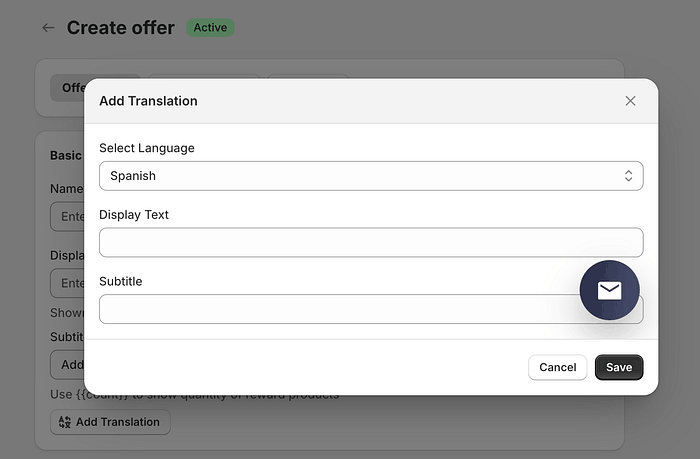
Task: Click the Active status badge
Action: 210,28
